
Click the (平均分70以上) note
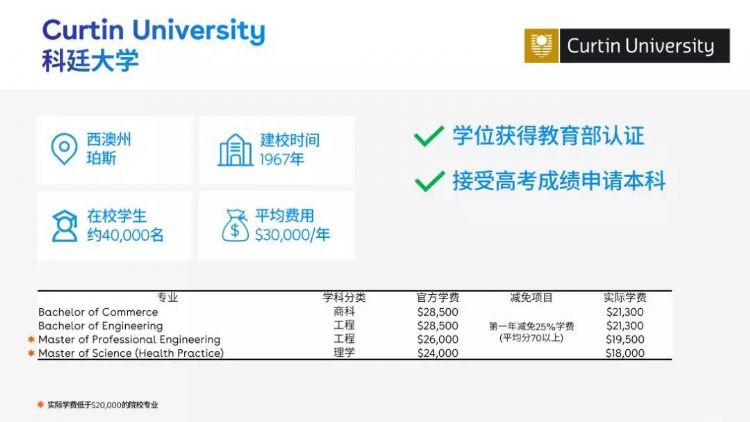point(531,338)
